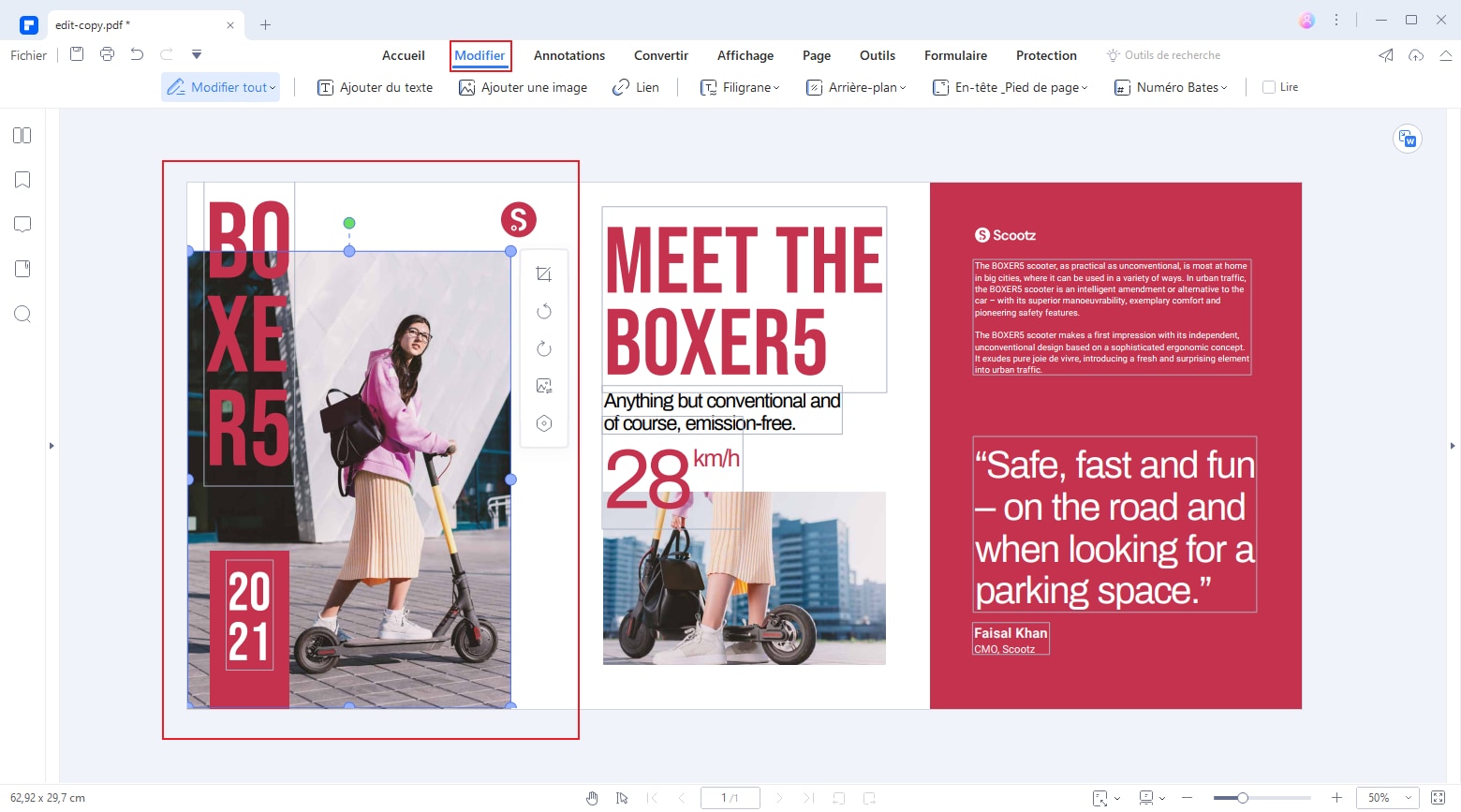Screen dimensions: 1461x812
Task: Open the quick access customize arrow
Action: point(197,54)
